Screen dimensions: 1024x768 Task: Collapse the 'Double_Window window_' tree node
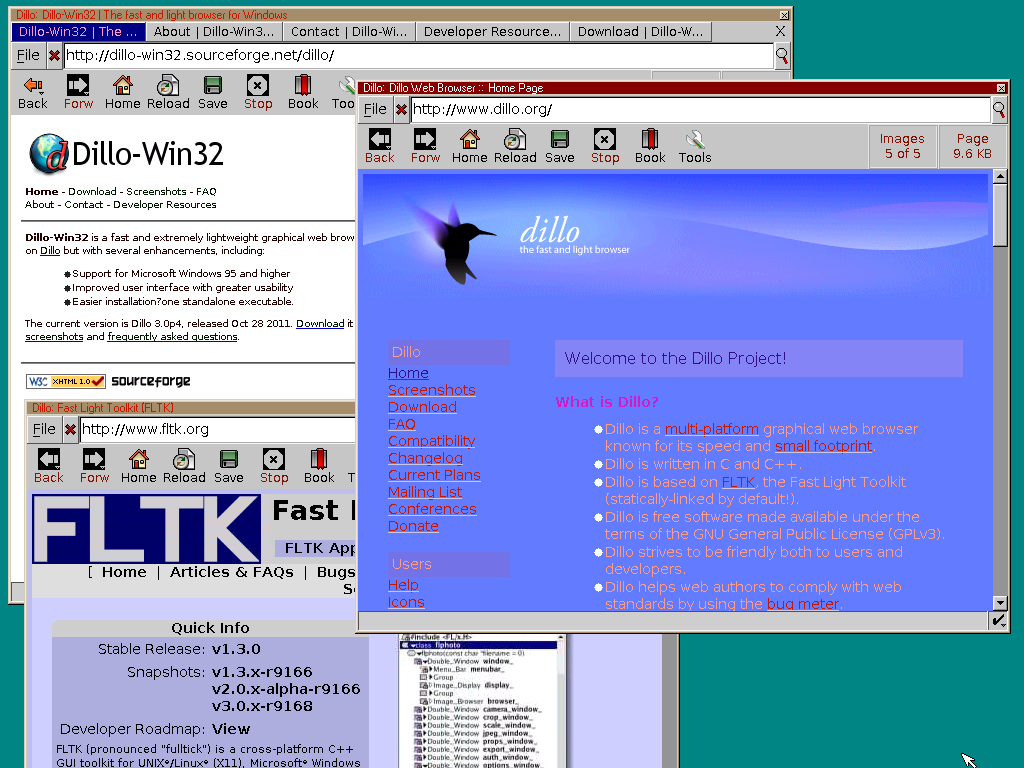tap(427, 661)
